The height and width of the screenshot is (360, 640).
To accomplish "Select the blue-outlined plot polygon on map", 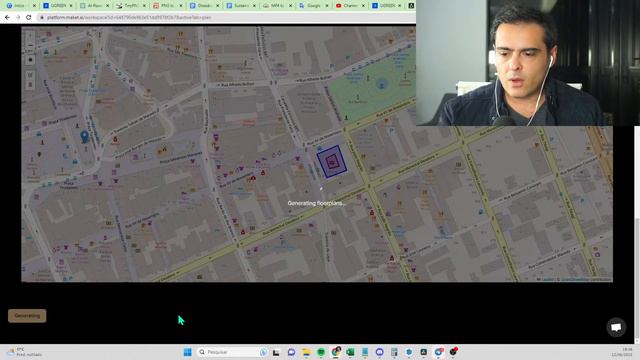I will [332, 162].
